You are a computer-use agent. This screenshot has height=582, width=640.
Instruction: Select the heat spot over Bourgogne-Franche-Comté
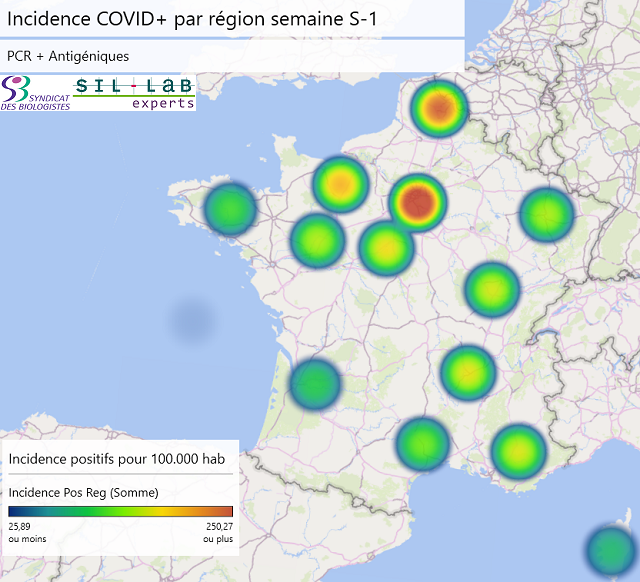492,290
